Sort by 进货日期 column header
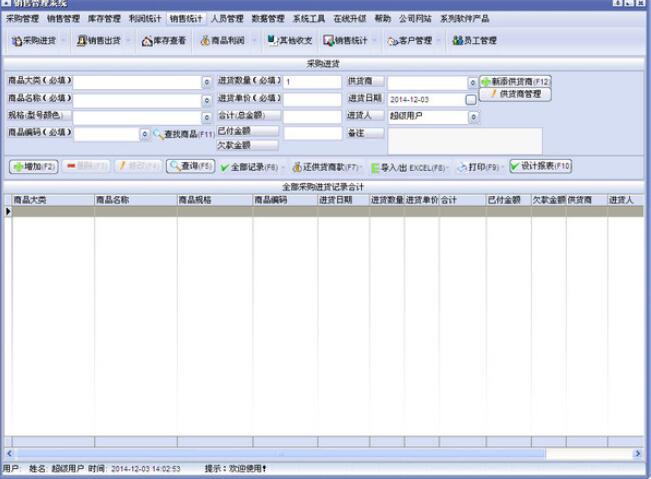The image size is (651, 479). [343, 200]
